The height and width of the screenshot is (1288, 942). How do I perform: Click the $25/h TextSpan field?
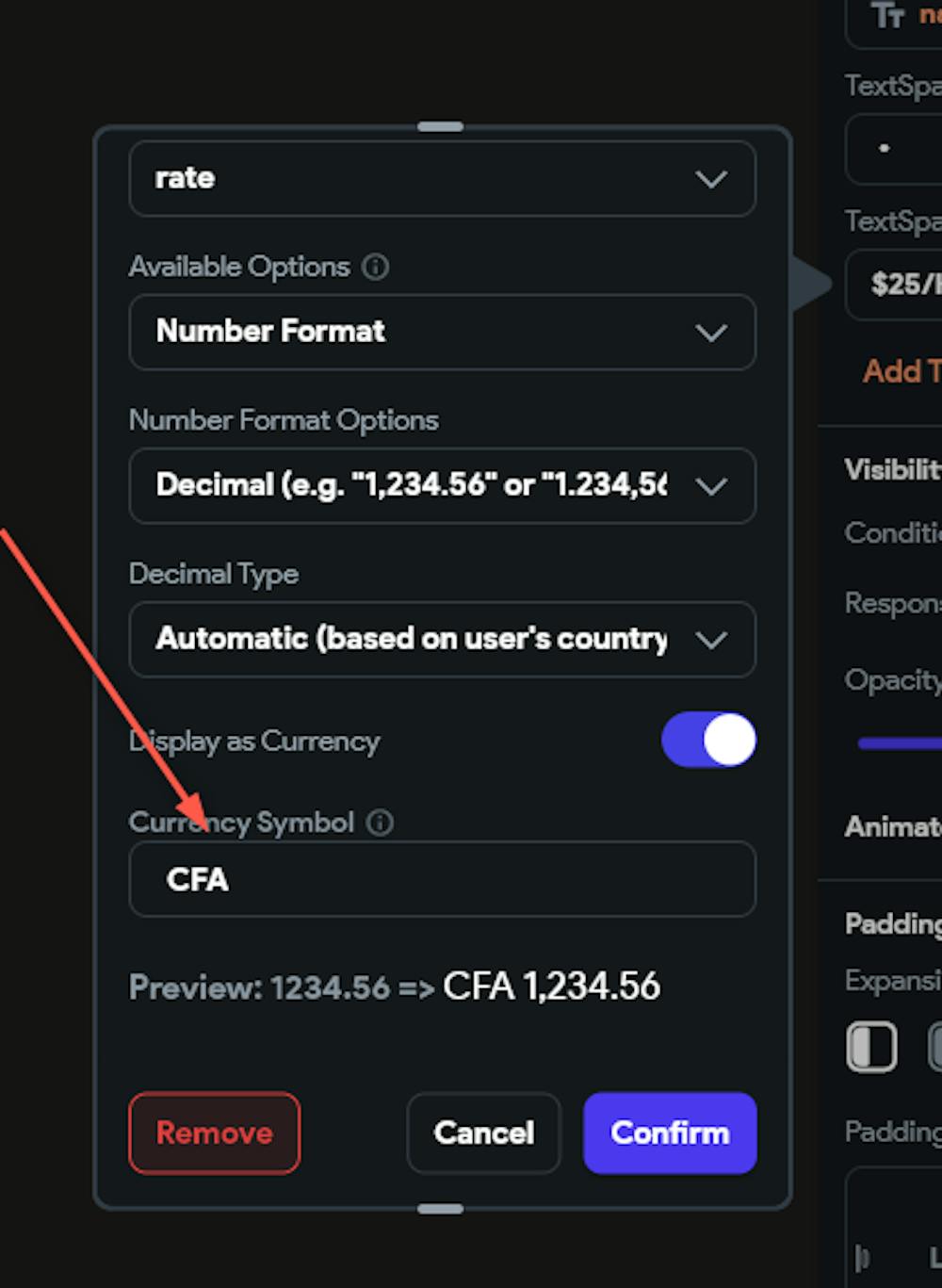click(900, 285)
